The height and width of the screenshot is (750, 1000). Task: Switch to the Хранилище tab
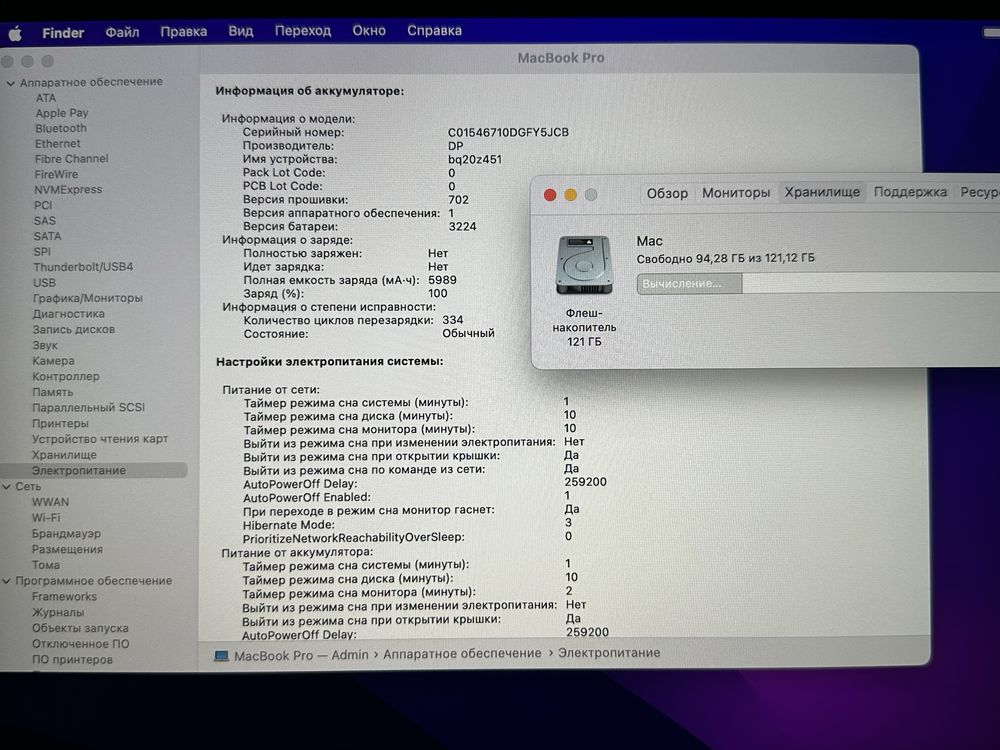[x=822, y=192]
